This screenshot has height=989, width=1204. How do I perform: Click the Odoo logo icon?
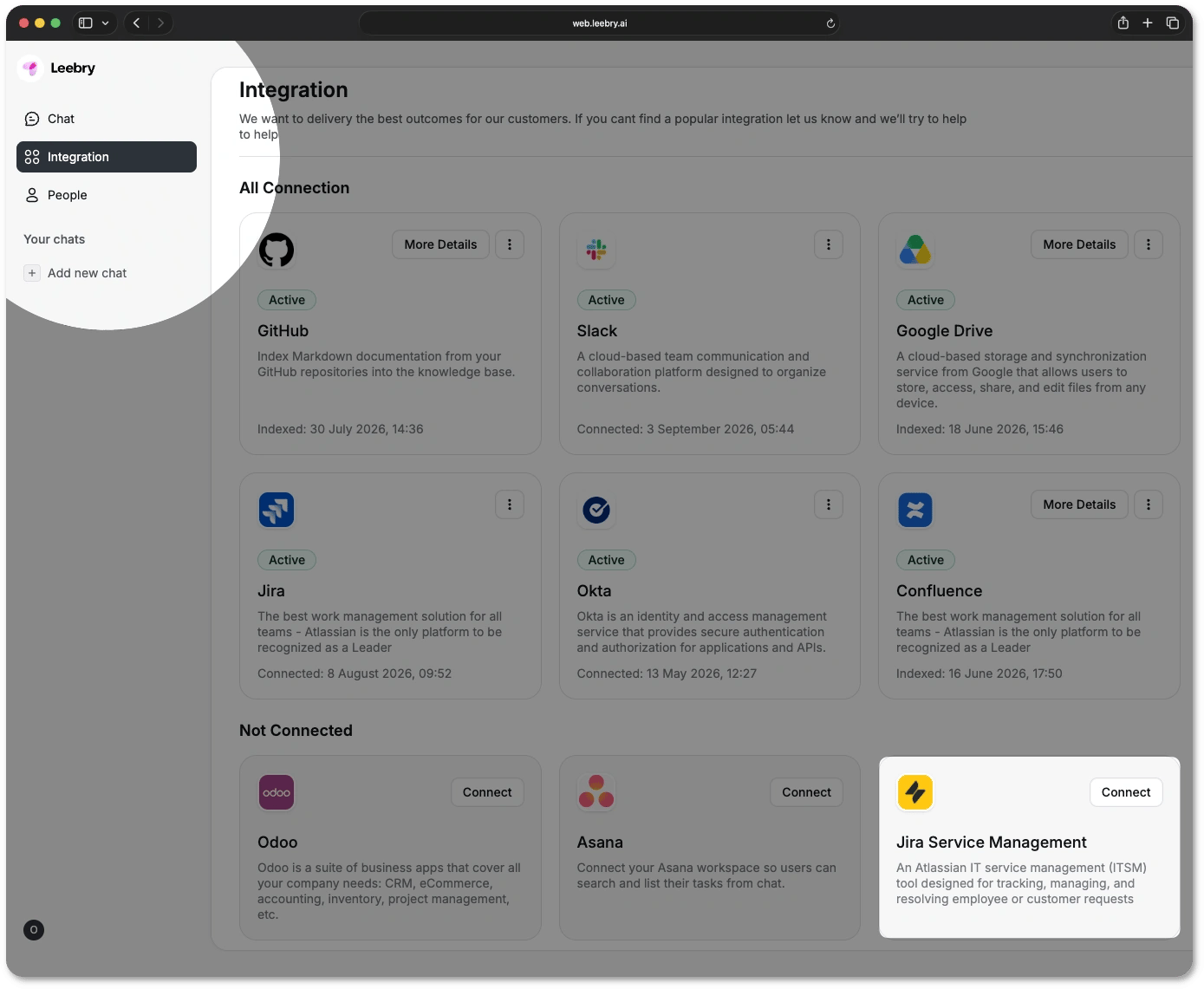coord(277,792)
